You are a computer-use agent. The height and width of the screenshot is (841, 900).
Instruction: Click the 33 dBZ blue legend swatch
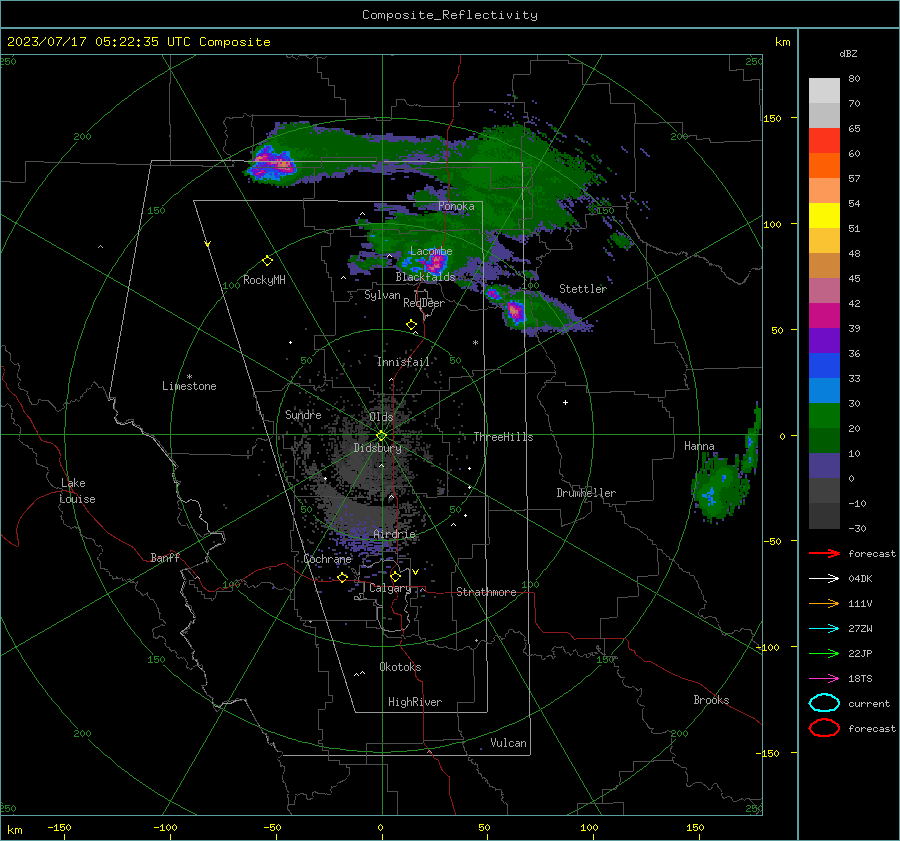pos(824,365)
